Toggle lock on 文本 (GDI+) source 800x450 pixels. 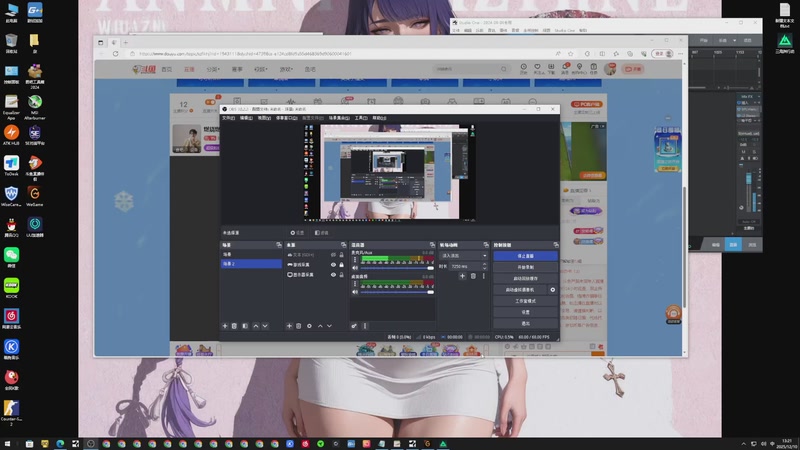click(x=341, y=255)
